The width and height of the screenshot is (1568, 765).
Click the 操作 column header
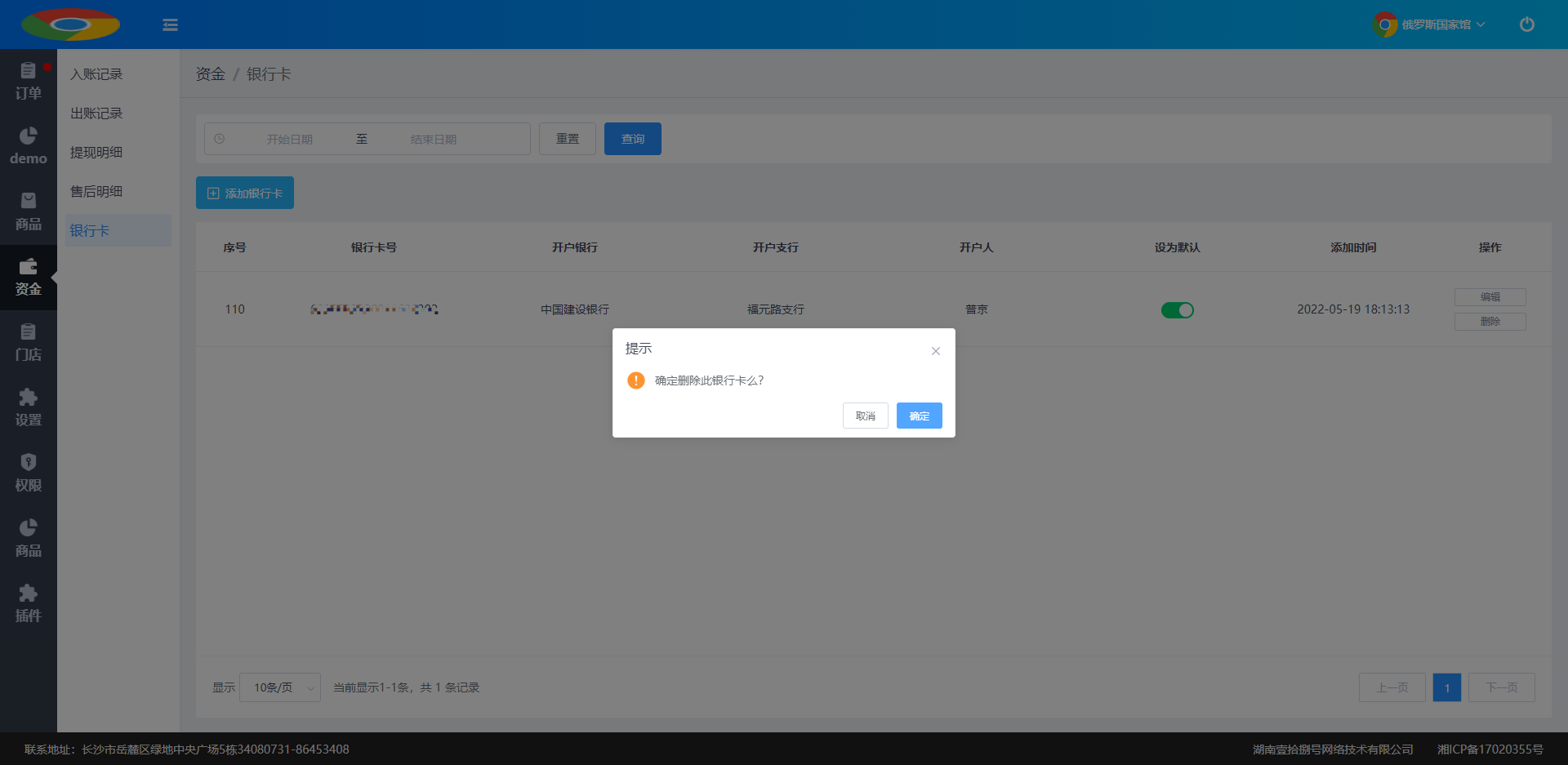click(1490, 247)
